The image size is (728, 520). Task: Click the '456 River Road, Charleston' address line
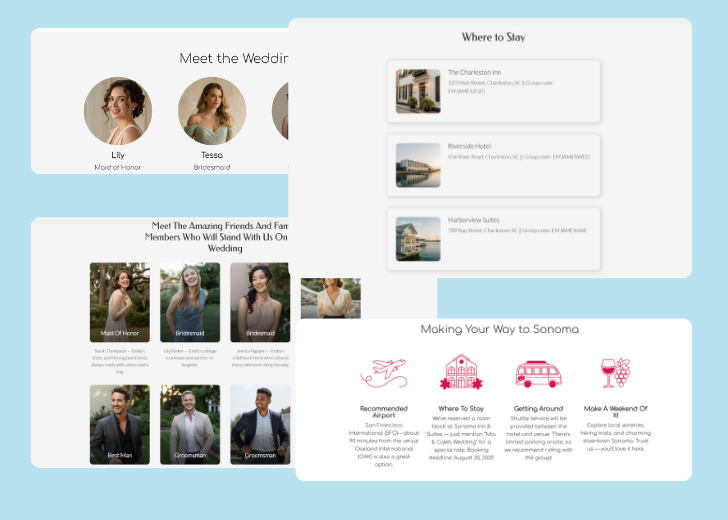coord(519,157)
